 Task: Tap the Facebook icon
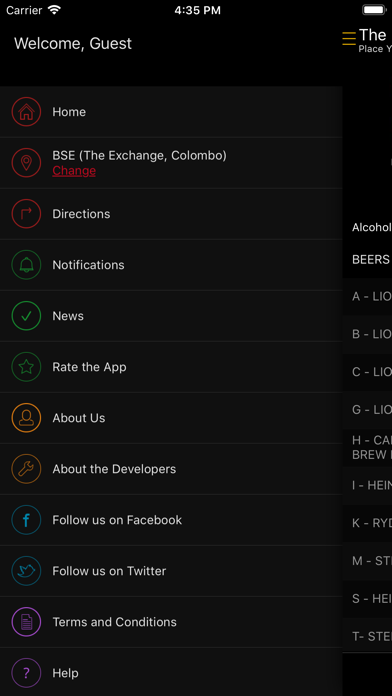26,520
